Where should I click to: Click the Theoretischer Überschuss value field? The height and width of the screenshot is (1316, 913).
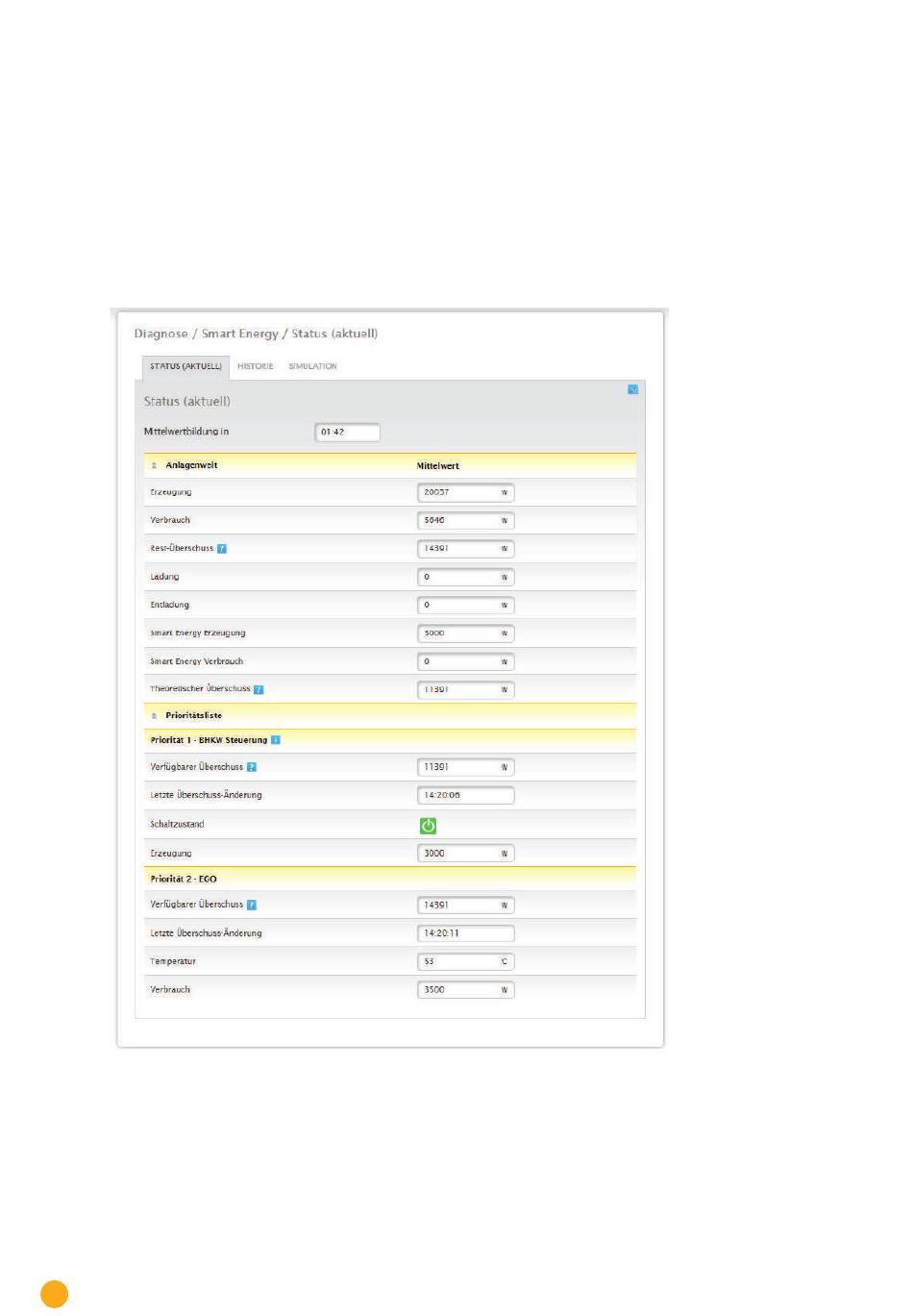pyautogui.click(x=466, y=689)
